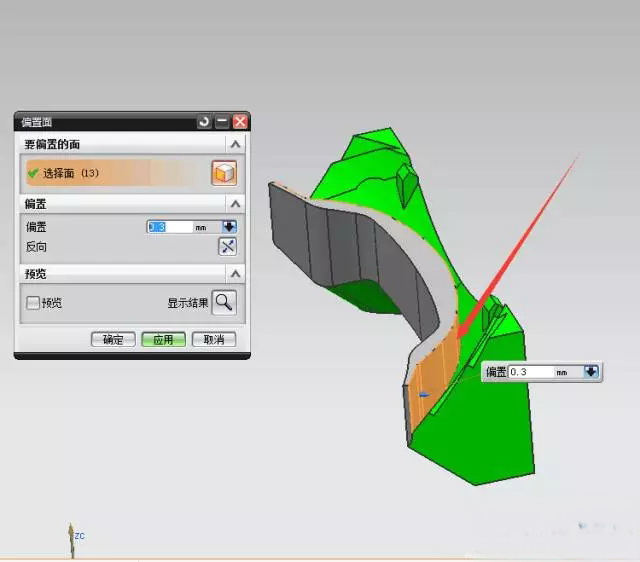The width and height of the screenshot is (640, 562).
Task: Reset the 偏置面 dialog with the circular arrow
Action: [x=205, y=121]
